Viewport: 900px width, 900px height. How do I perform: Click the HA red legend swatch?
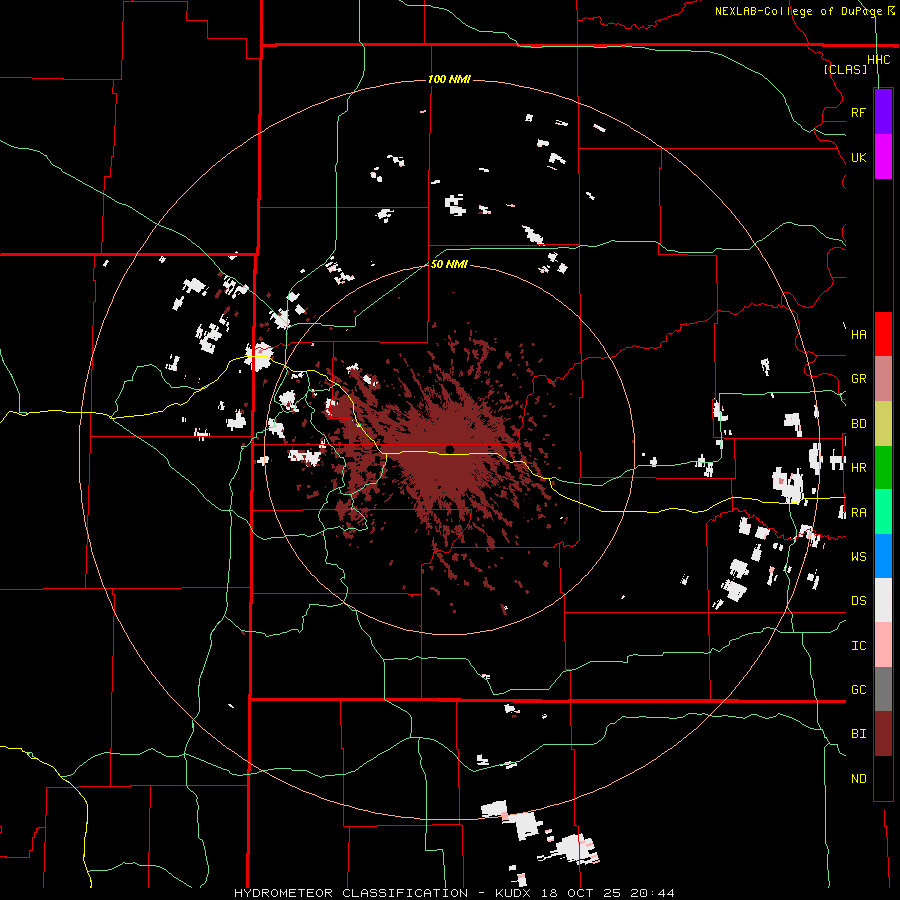click(x=883, y=334)
